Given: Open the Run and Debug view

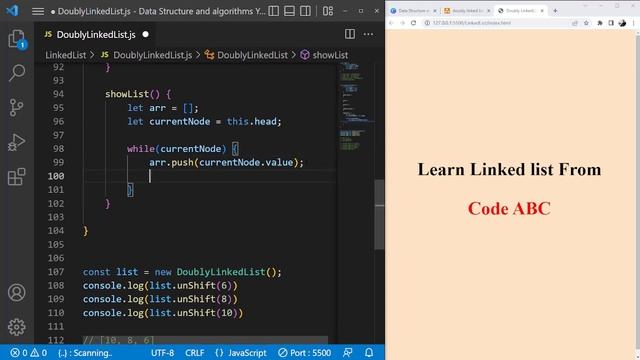Looking at the screenshot, I should [x=17, y=142].
